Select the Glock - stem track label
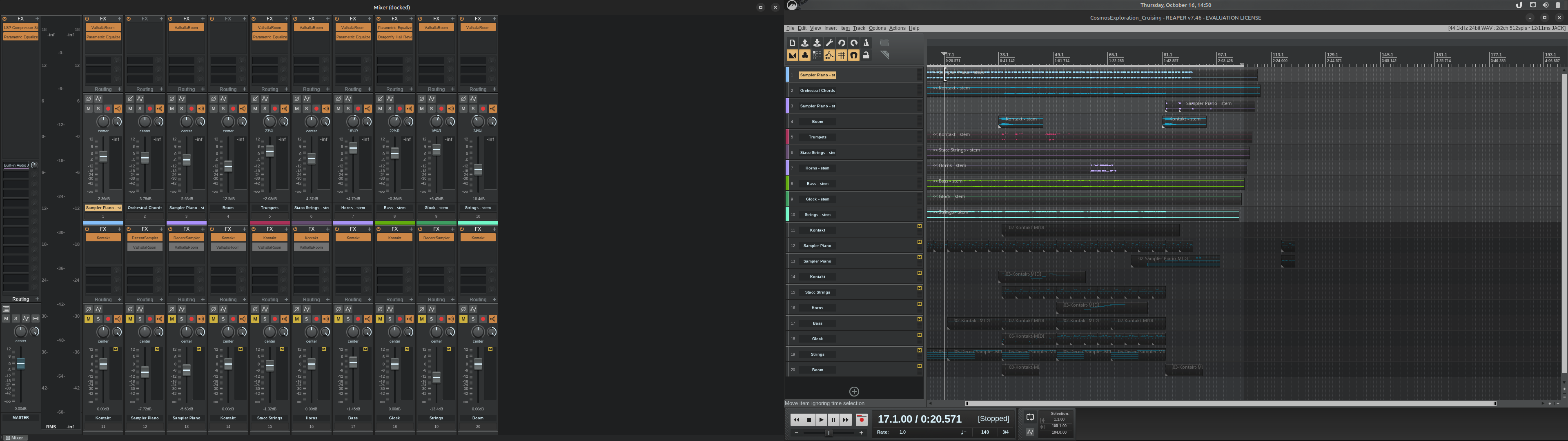 coord(817,199)
